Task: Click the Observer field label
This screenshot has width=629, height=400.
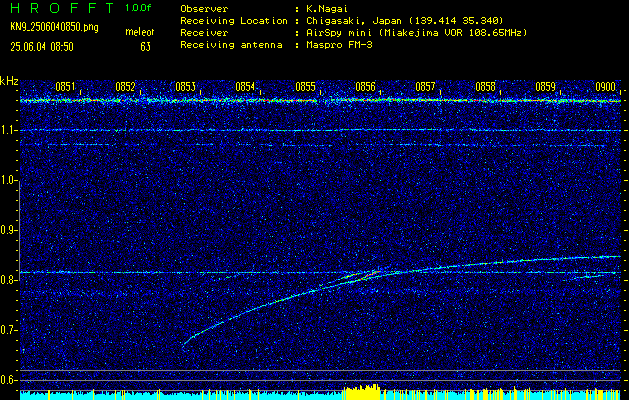Action: 204,9
